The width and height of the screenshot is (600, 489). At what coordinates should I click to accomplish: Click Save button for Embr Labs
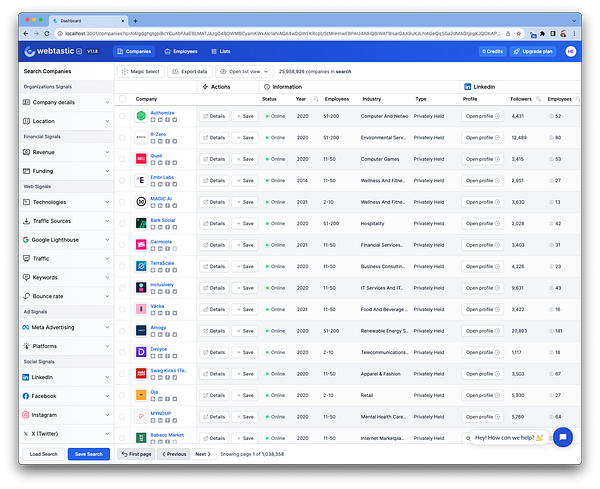click(x=245, y=180)
